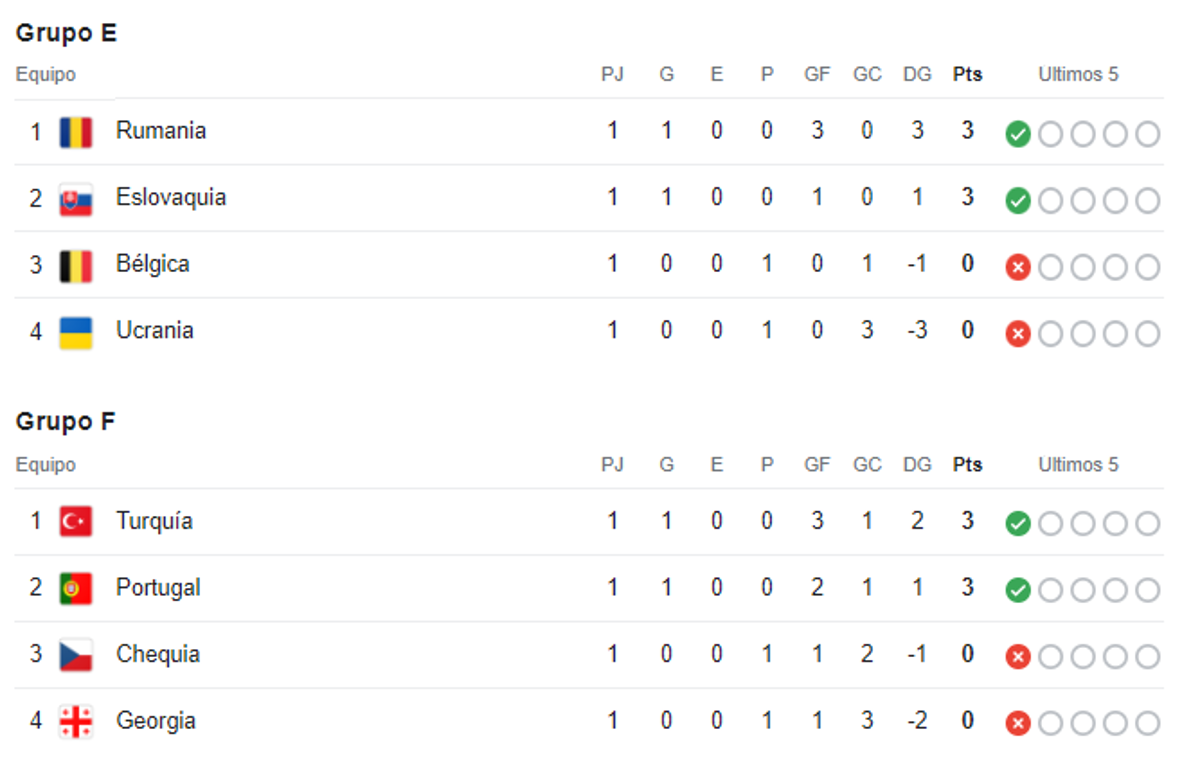The image size is (1200, 779).
Task: Click the Grupo F DG column header
Action: click(917, 465)
